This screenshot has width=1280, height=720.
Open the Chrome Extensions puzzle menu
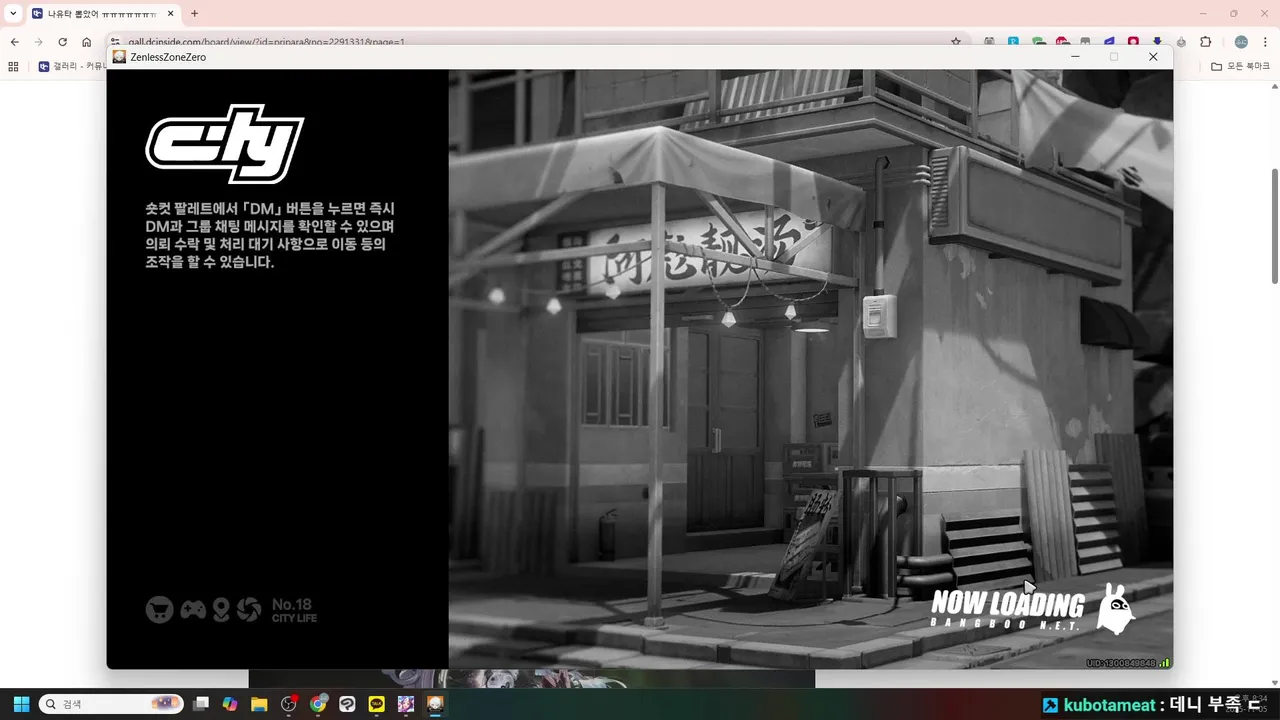(1205, 42)
